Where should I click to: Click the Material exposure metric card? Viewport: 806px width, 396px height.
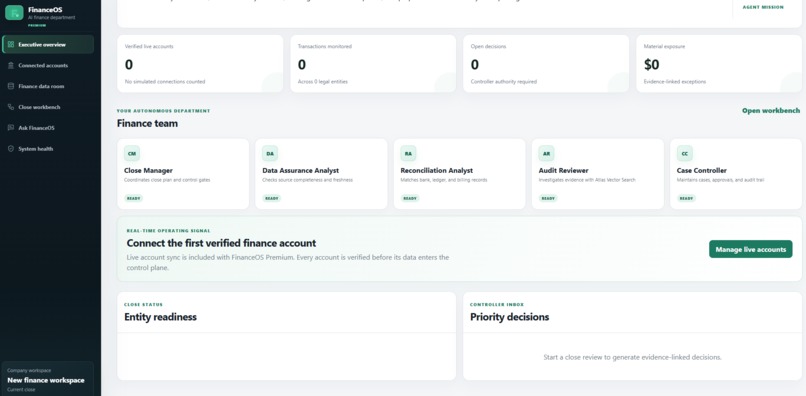tap(719, 64)
